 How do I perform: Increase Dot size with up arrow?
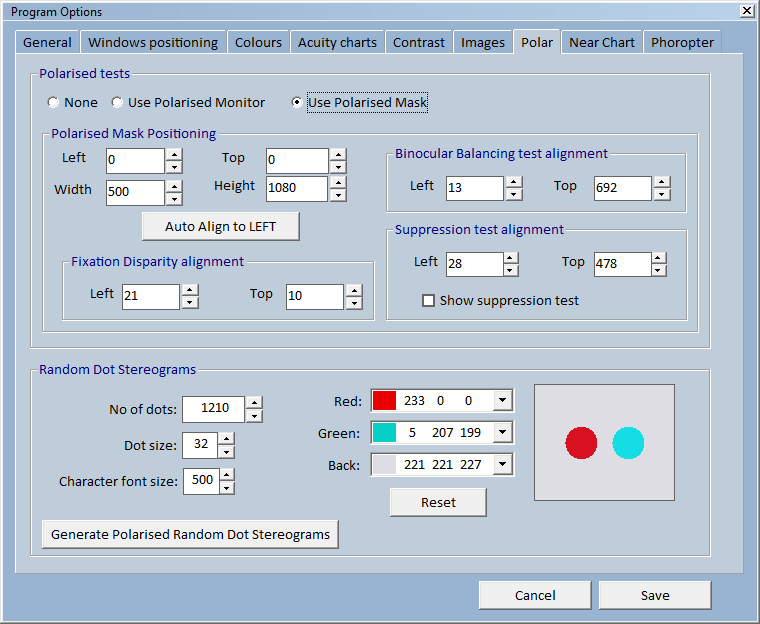(x=226, y=439)
